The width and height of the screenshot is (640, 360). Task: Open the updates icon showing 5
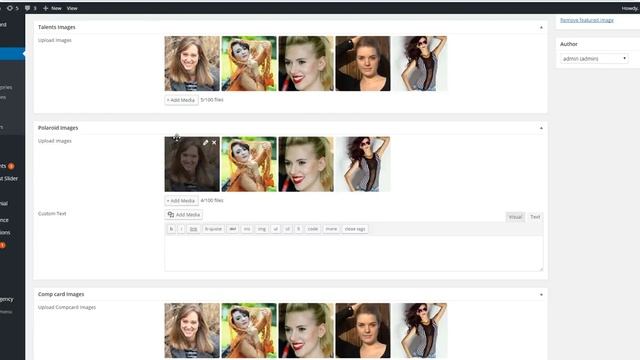click(12, 8)
